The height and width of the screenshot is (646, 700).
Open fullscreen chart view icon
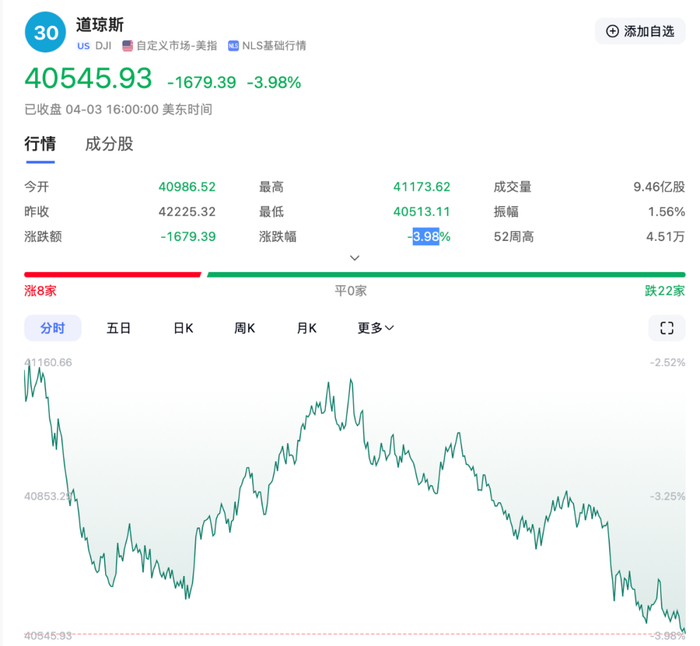[x=667, y=328]
